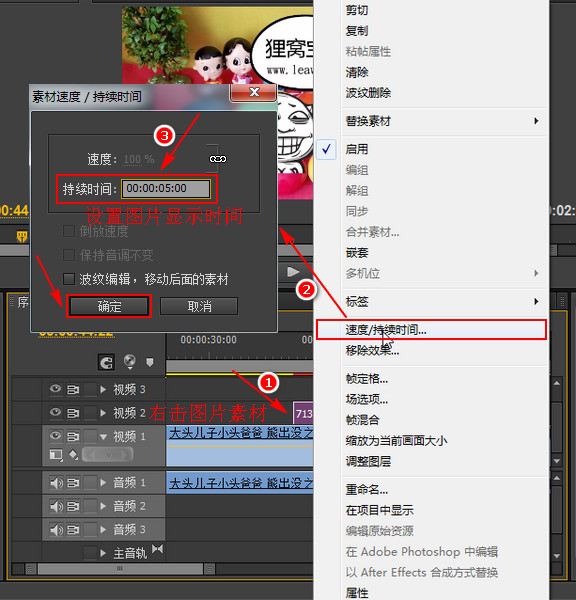Screen dimensions: 576x600
Task: Toggle the snap magnet icon in timeline
Action: pos(106,362)
